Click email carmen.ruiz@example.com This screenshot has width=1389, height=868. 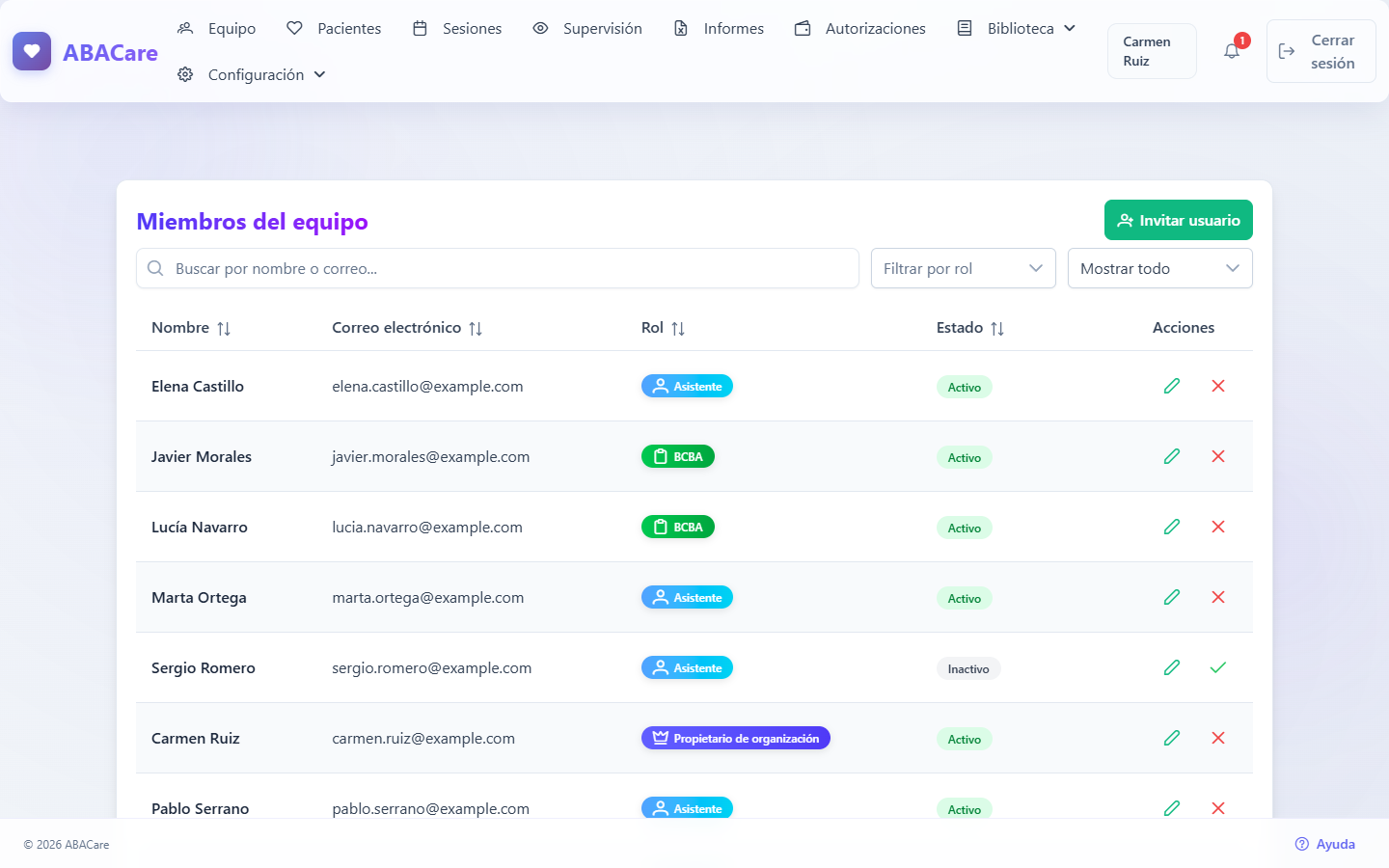(423, 738)
